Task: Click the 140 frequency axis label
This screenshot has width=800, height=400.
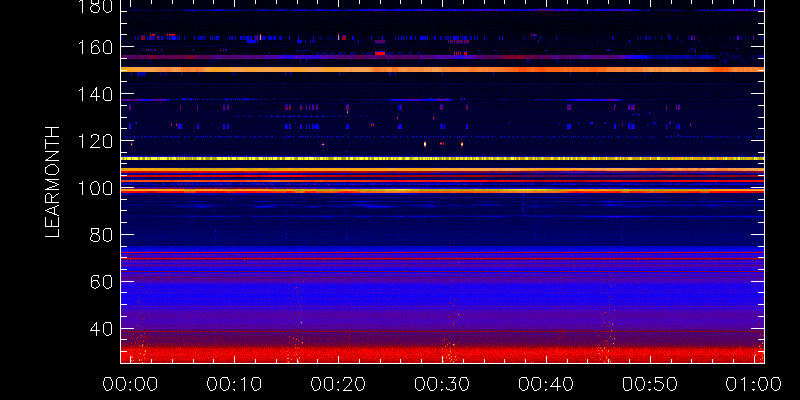Action: 95,95
